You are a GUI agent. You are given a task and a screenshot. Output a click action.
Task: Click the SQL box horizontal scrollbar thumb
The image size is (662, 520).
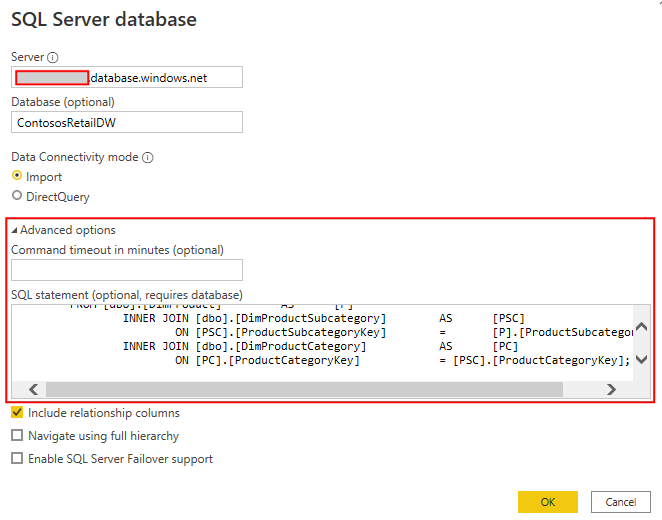(304, 389)
